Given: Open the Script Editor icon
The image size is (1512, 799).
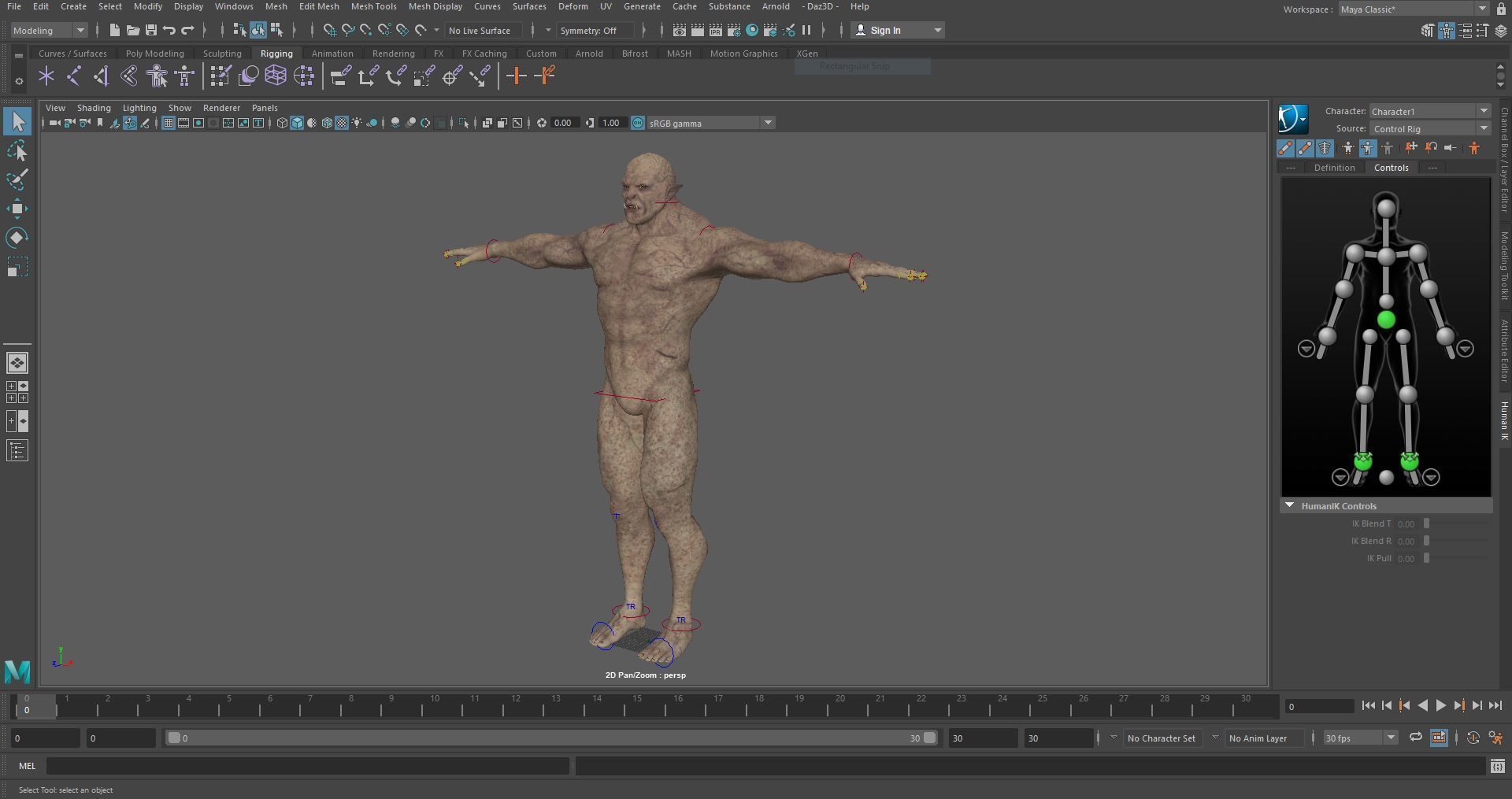Looking at the screenshot, I should [1498, 766].
